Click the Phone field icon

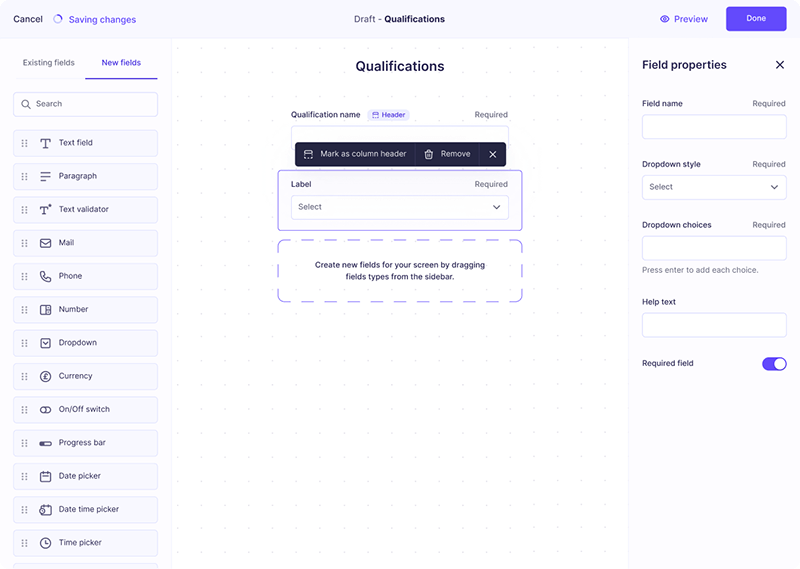(45, 277)
